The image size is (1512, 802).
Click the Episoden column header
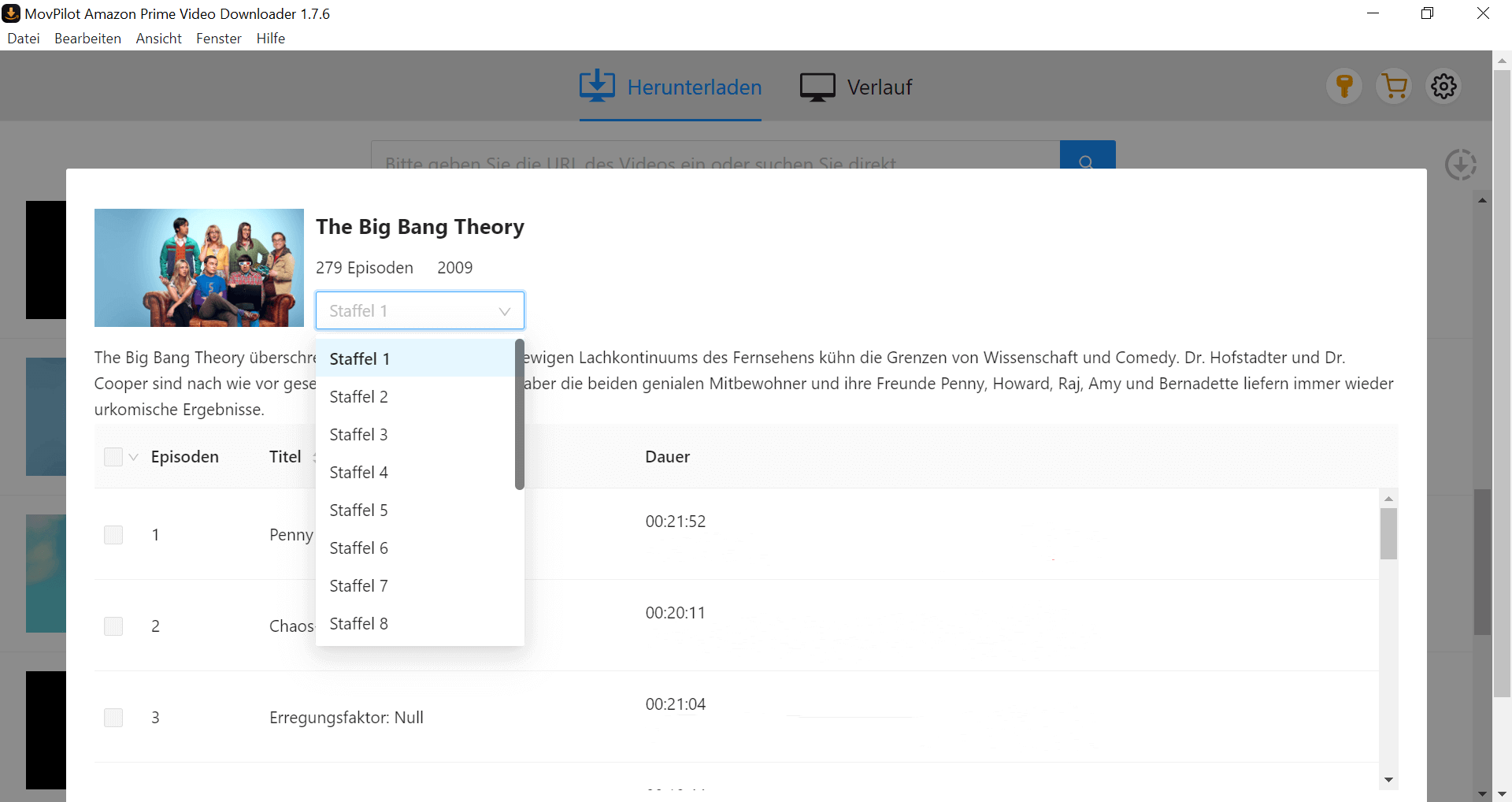(185, 457)
